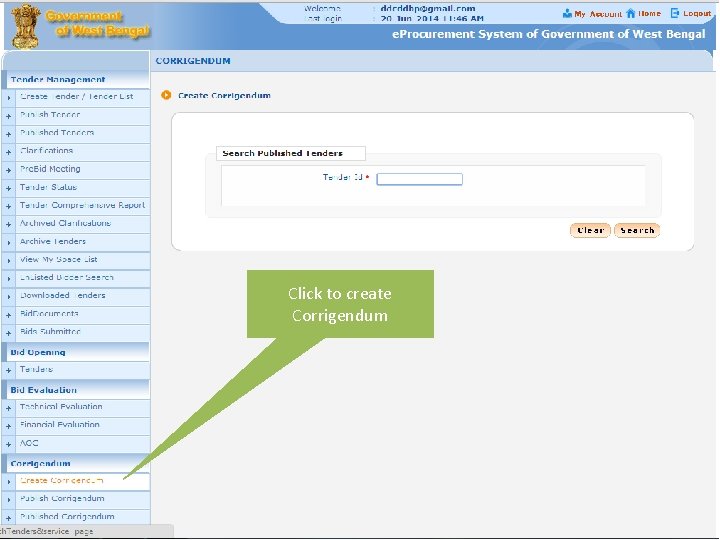The width and height of the screenshot is (720, 540).
Task: Open Clarifications menu item
Action: 46,150
